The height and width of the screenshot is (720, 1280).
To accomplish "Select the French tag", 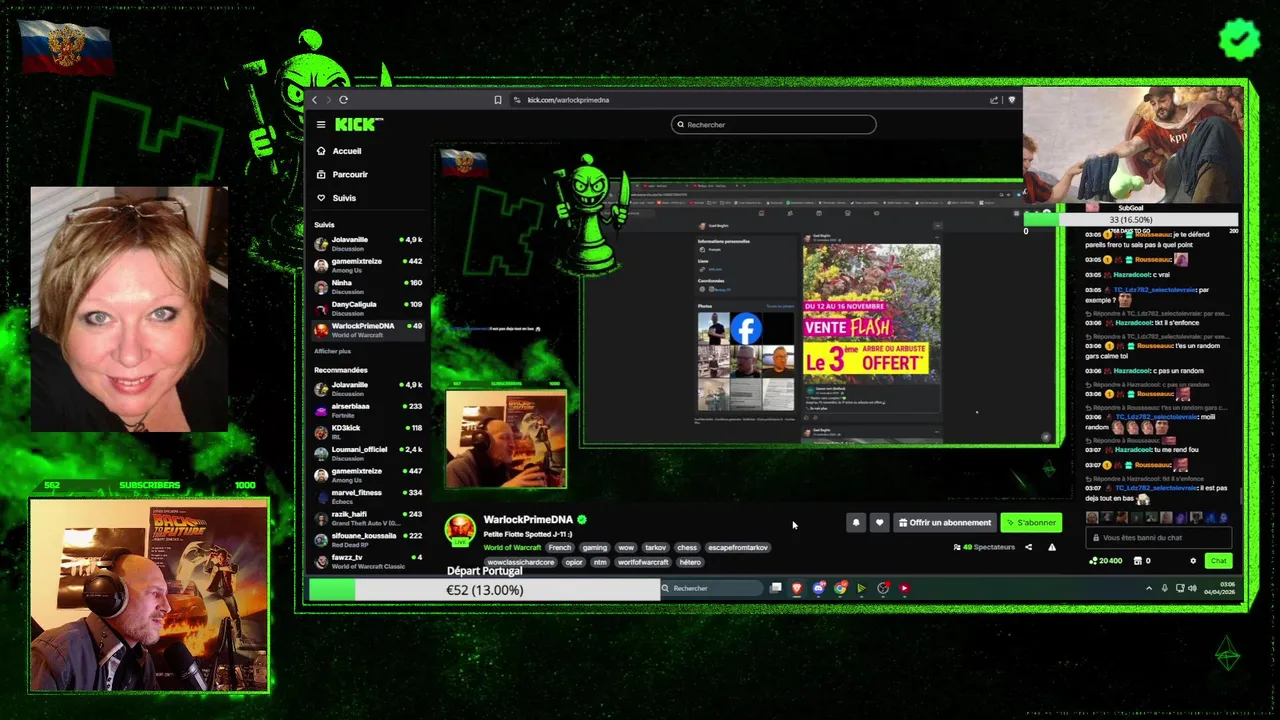I will coord(560,548).
